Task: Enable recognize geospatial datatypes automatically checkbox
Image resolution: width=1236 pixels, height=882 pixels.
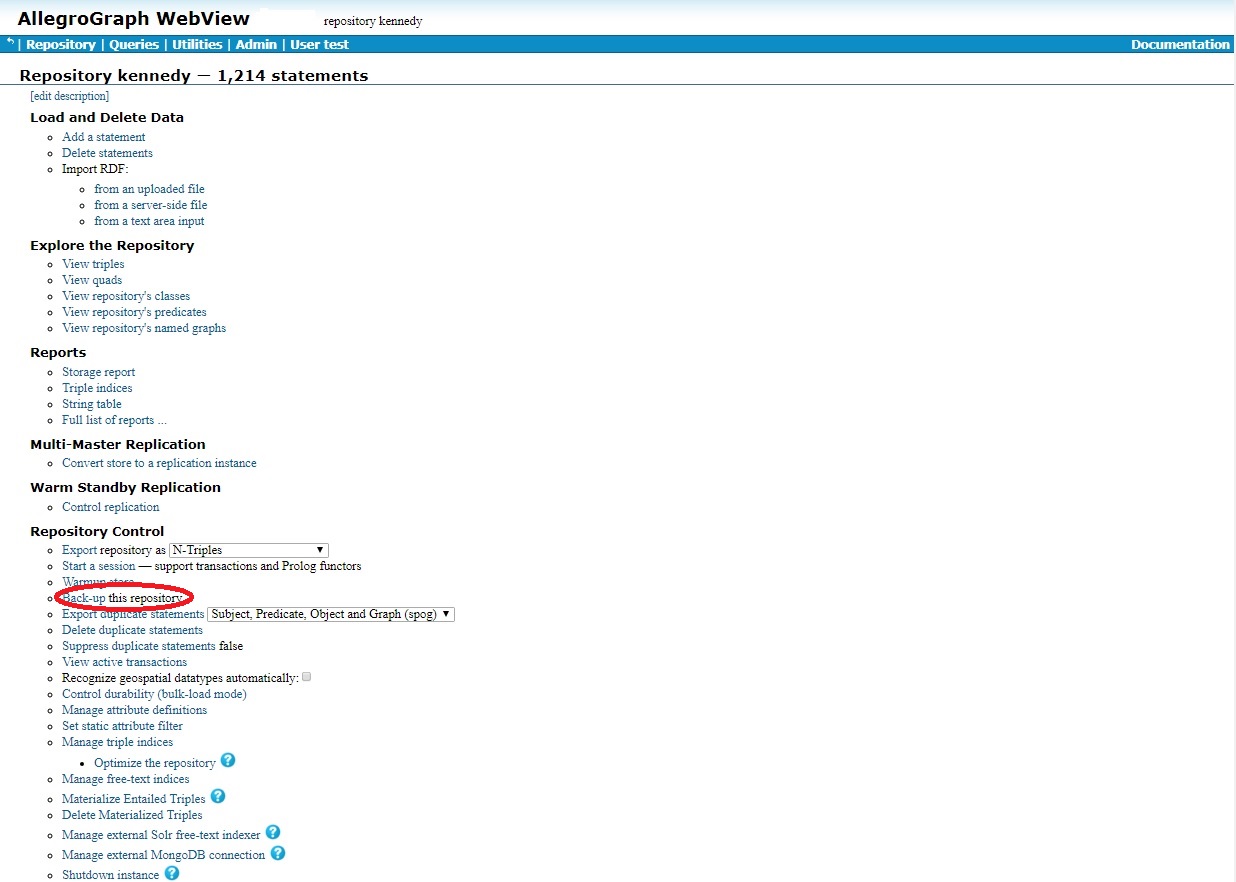Action: [307, 677]
